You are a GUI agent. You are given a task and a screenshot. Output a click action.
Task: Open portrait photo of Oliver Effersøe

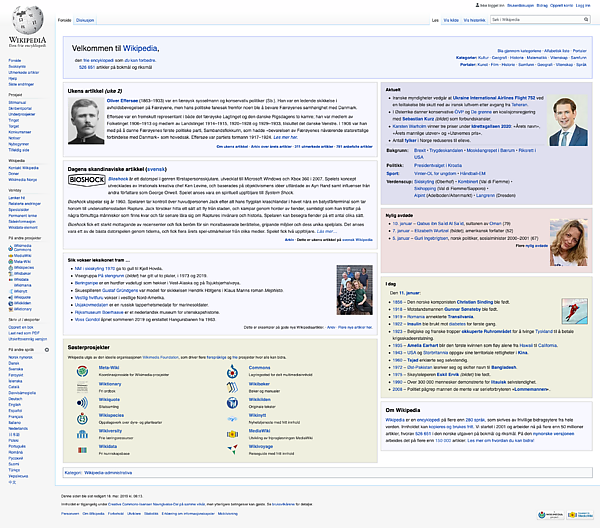click(86, 121)
